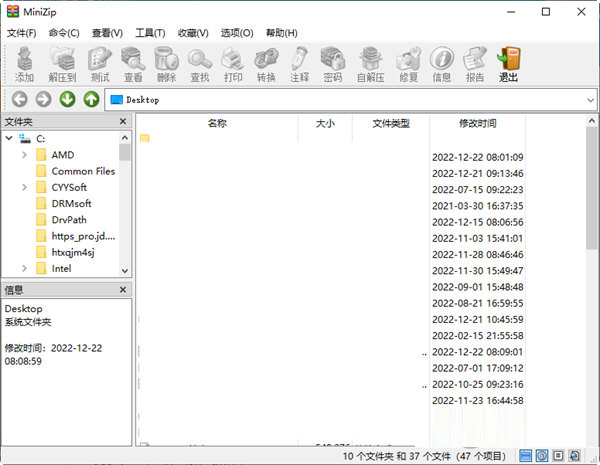Open the 命令(C) menu
The width and height of the screenshot is (600, 465).
[x=64, y=33]
